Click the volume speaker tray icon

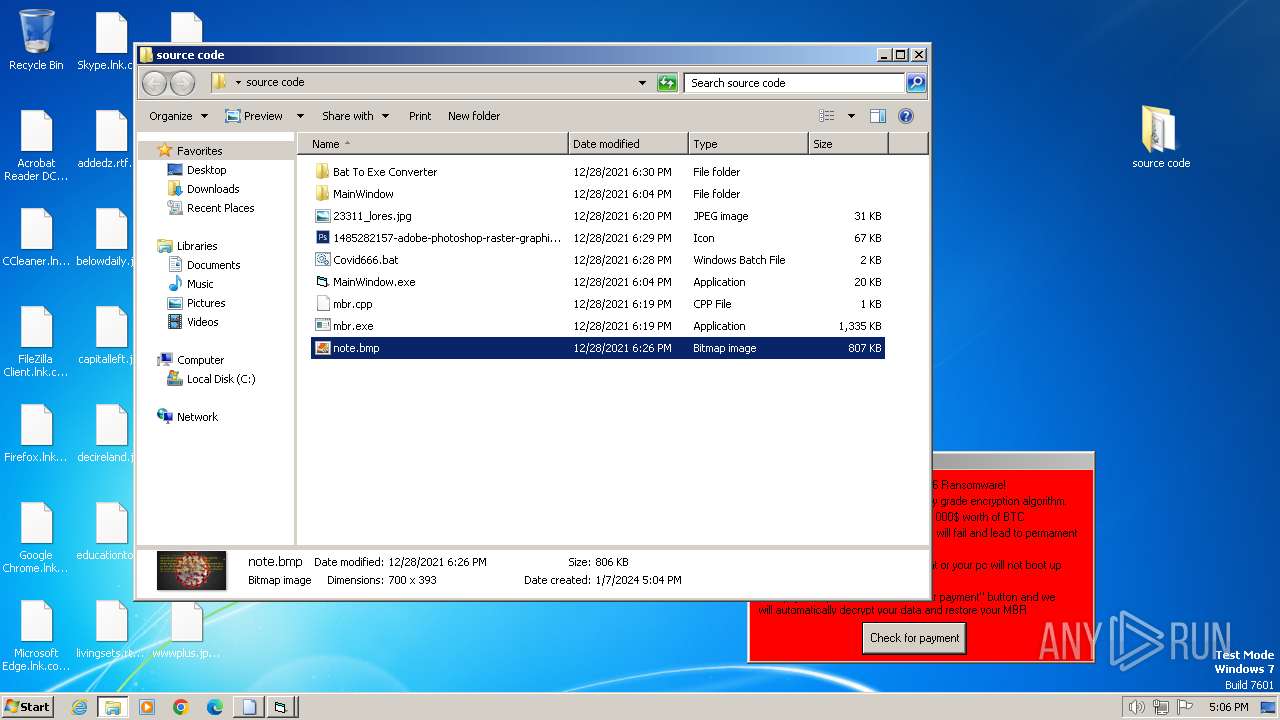[1136, 707]
